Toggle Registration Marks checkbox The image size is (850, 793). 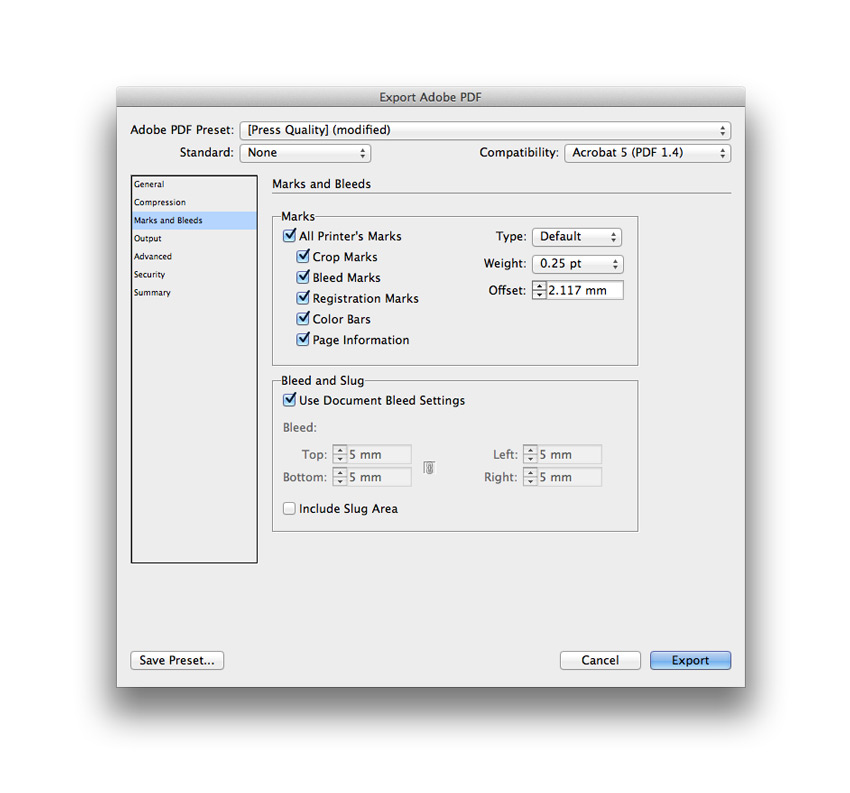coord(303,298)
